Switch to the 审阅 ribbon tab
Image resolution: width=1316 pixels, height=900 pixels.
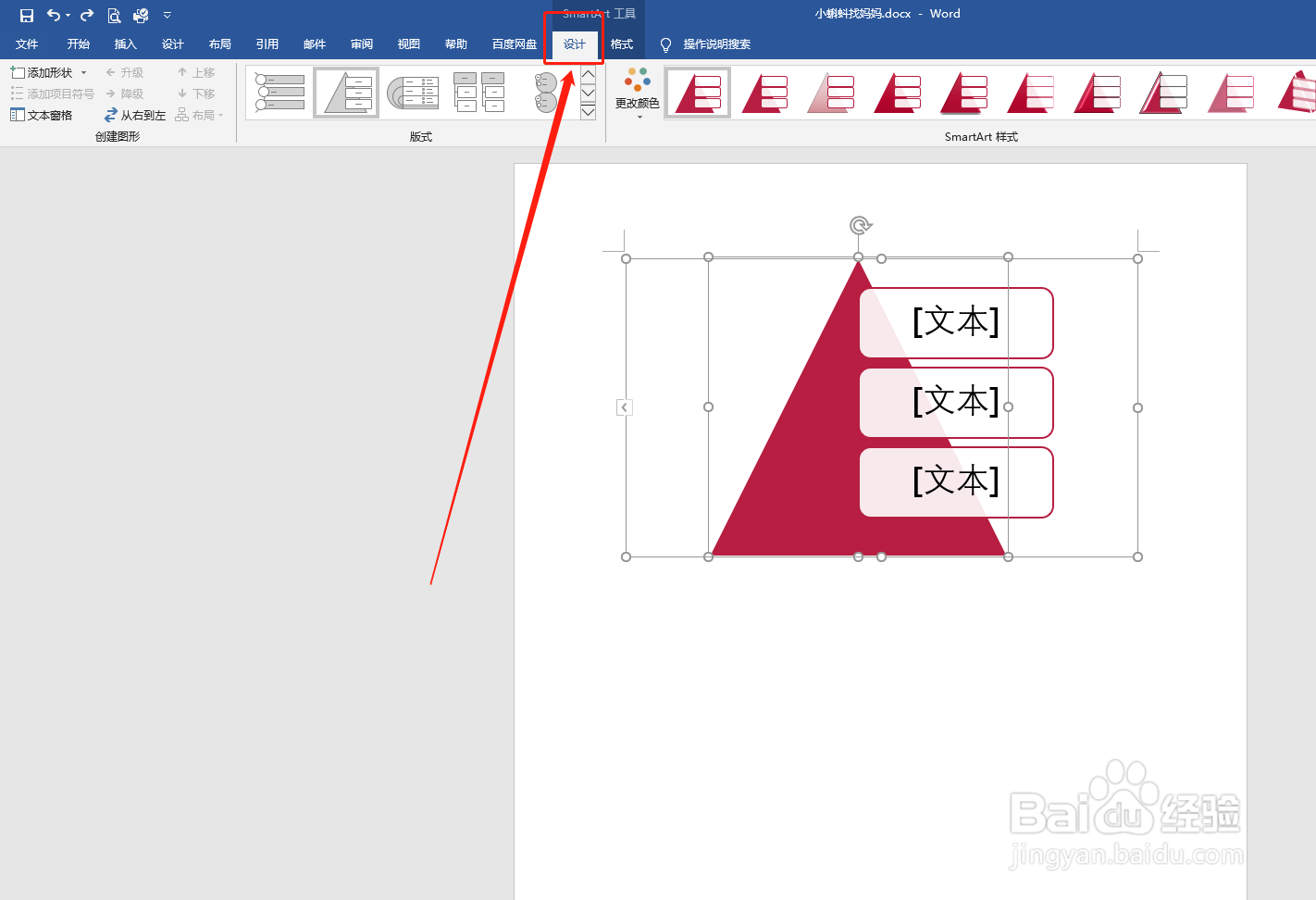[362, 44]
